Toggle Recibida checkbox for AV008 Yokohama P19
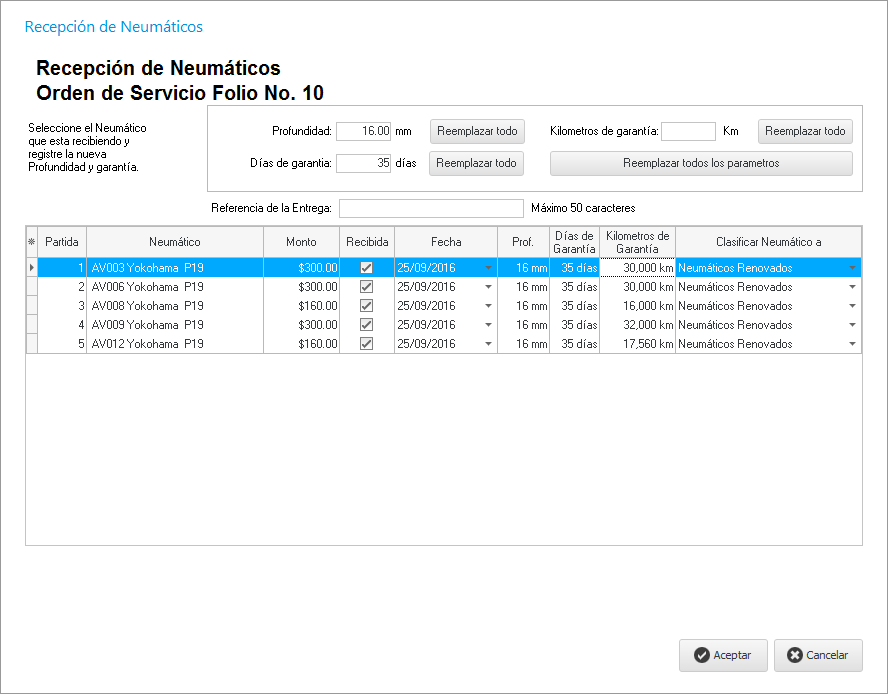This screenshot has width=888, height=694. point(367,306)
